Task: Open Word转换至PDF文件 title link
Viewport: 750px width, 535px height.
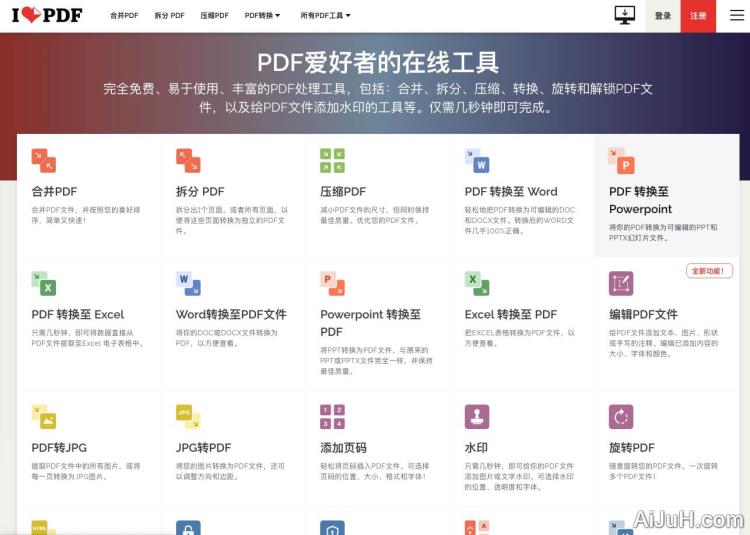Action: 231,315
